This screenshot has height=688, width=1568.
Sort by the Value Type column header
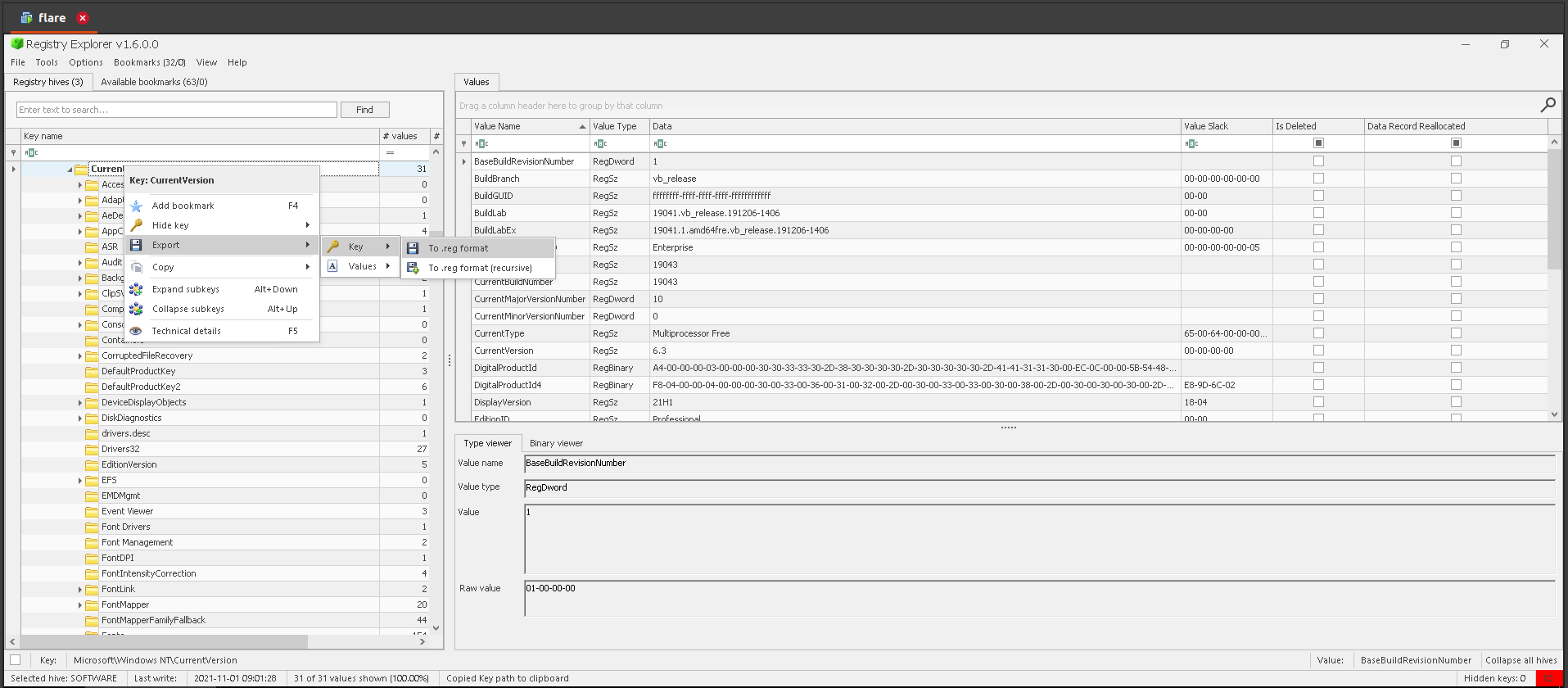[x=619, y=126]
